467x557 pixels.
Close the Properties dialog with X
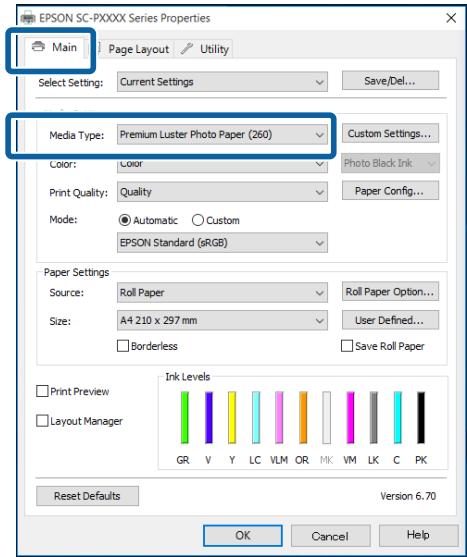click(451, 18)
